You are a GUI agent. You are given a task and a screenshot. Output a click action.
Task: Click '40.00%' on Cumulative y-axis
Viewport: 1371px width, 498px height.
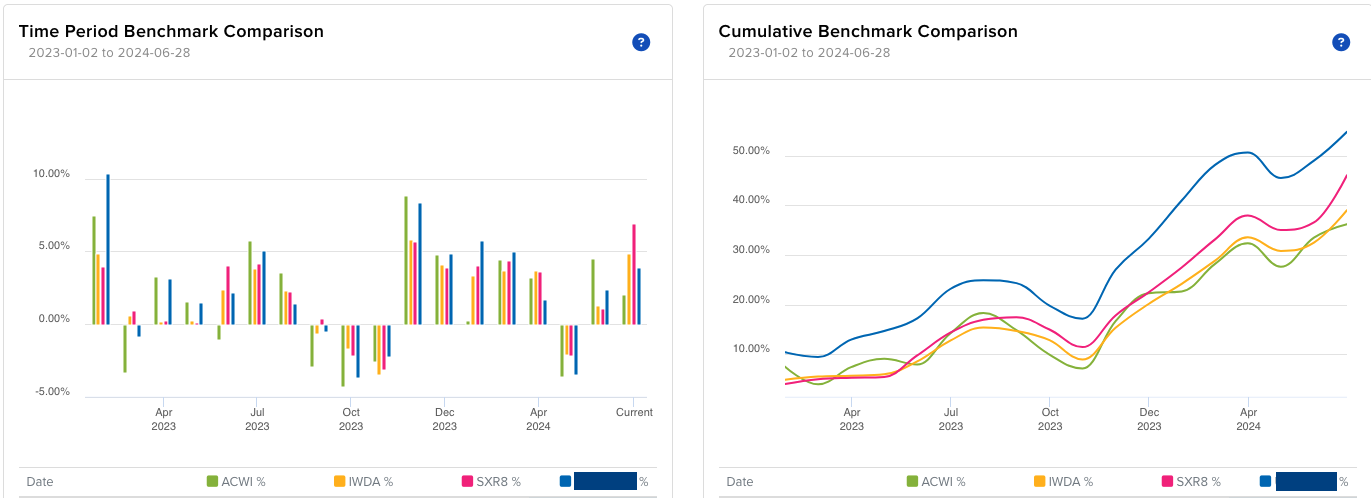tap(751, 200)
